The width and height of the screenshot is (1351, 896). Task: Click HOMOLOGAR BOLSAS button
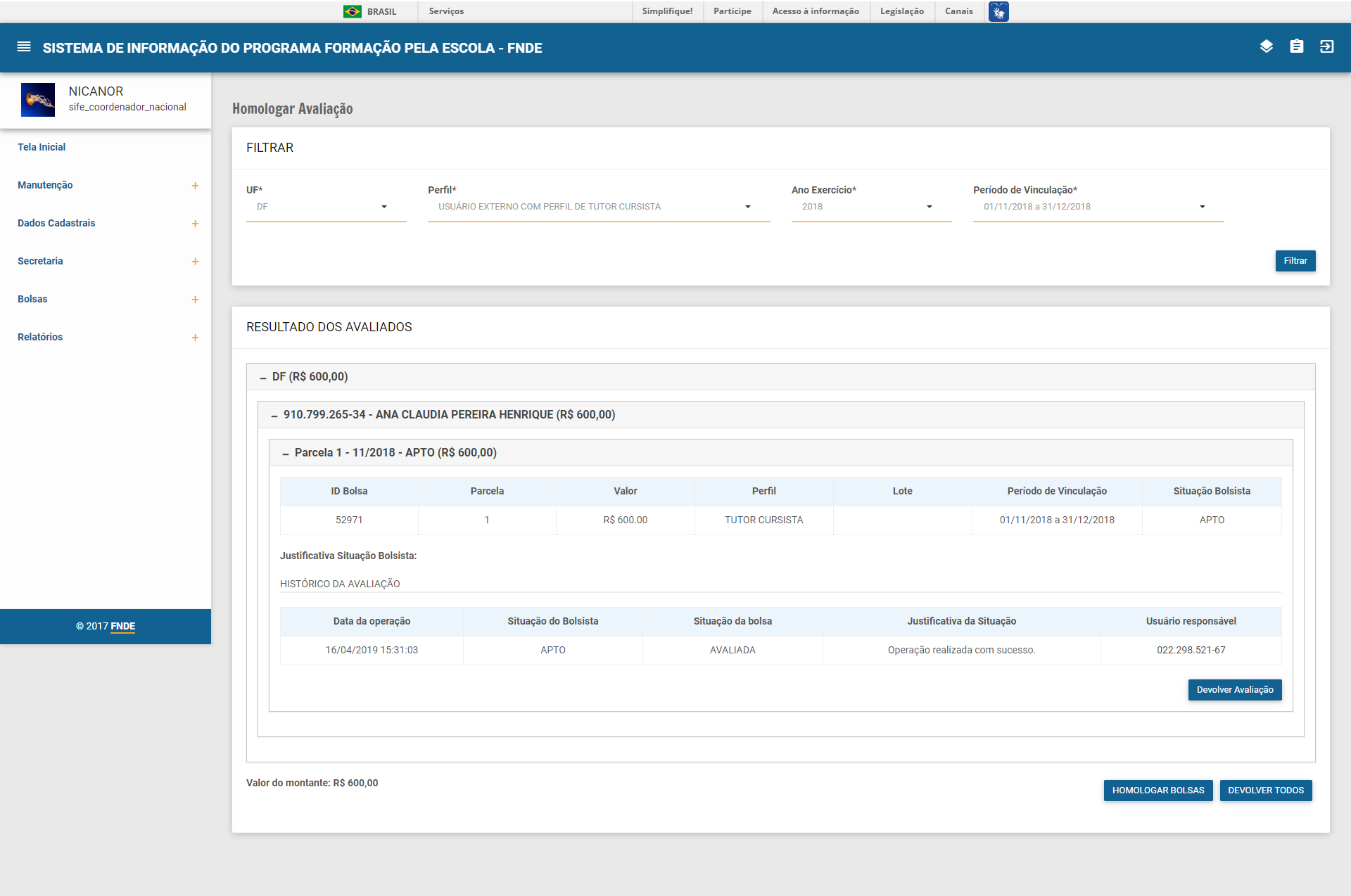click(x=1157, y=791)
